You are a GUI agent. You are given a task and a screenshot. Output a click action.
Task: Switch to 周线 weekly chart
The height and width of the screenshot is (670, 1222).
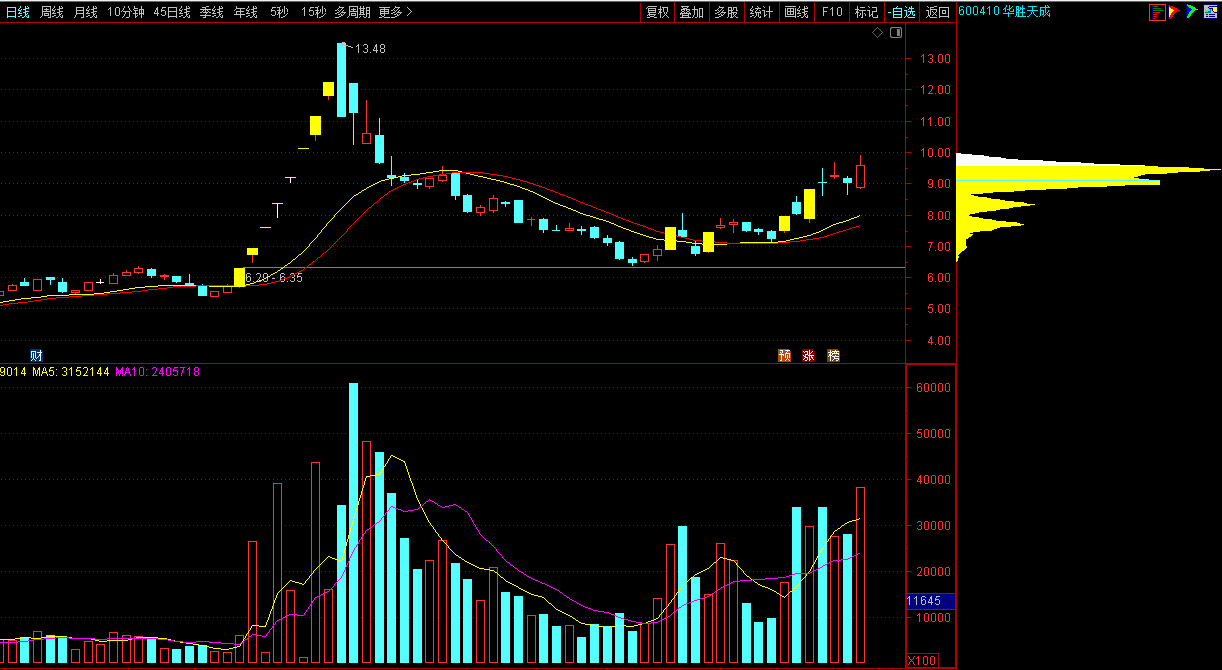[x=52, y=12]
